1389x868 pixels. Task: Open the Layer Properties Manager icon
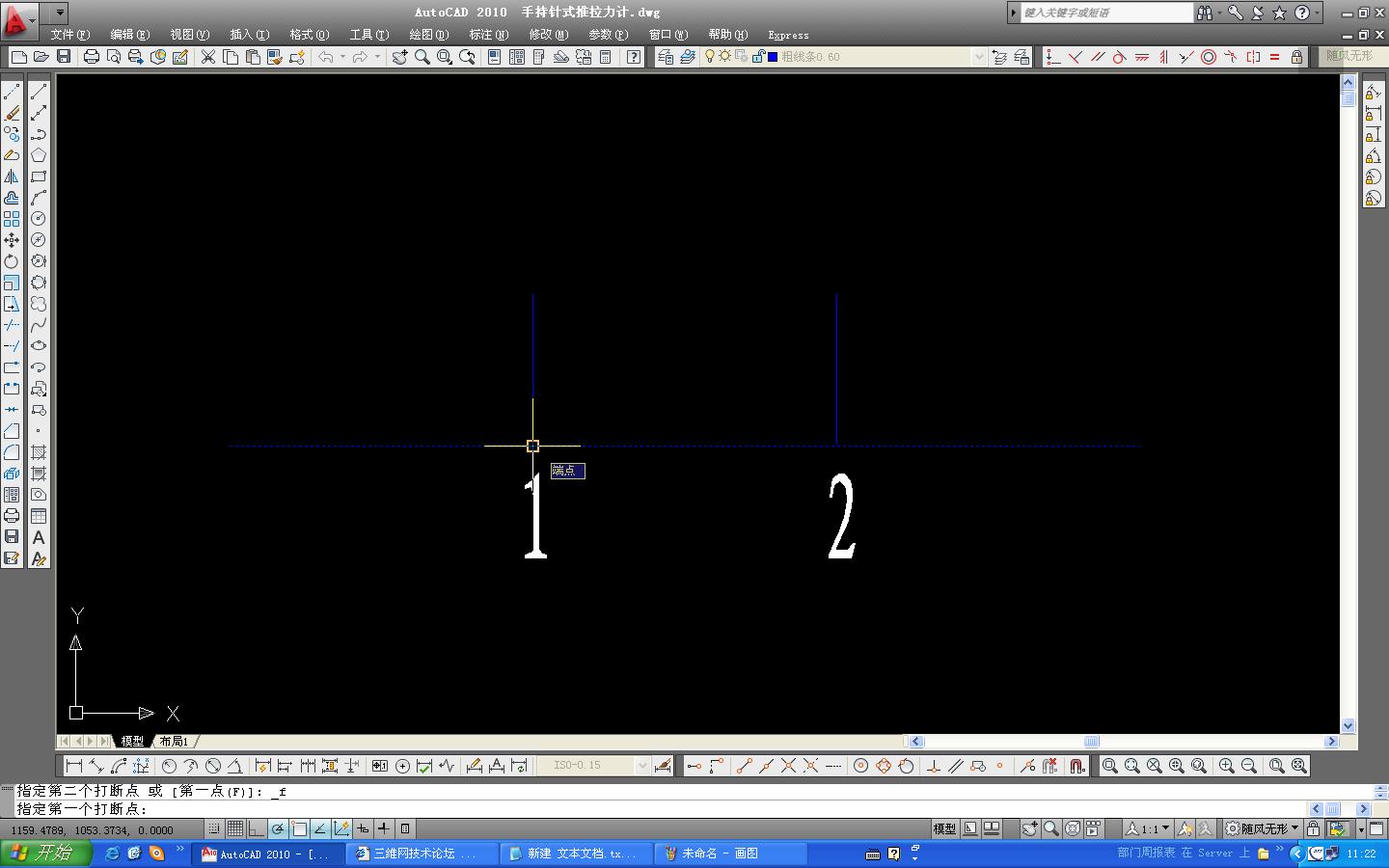click(x=665, y=57)
